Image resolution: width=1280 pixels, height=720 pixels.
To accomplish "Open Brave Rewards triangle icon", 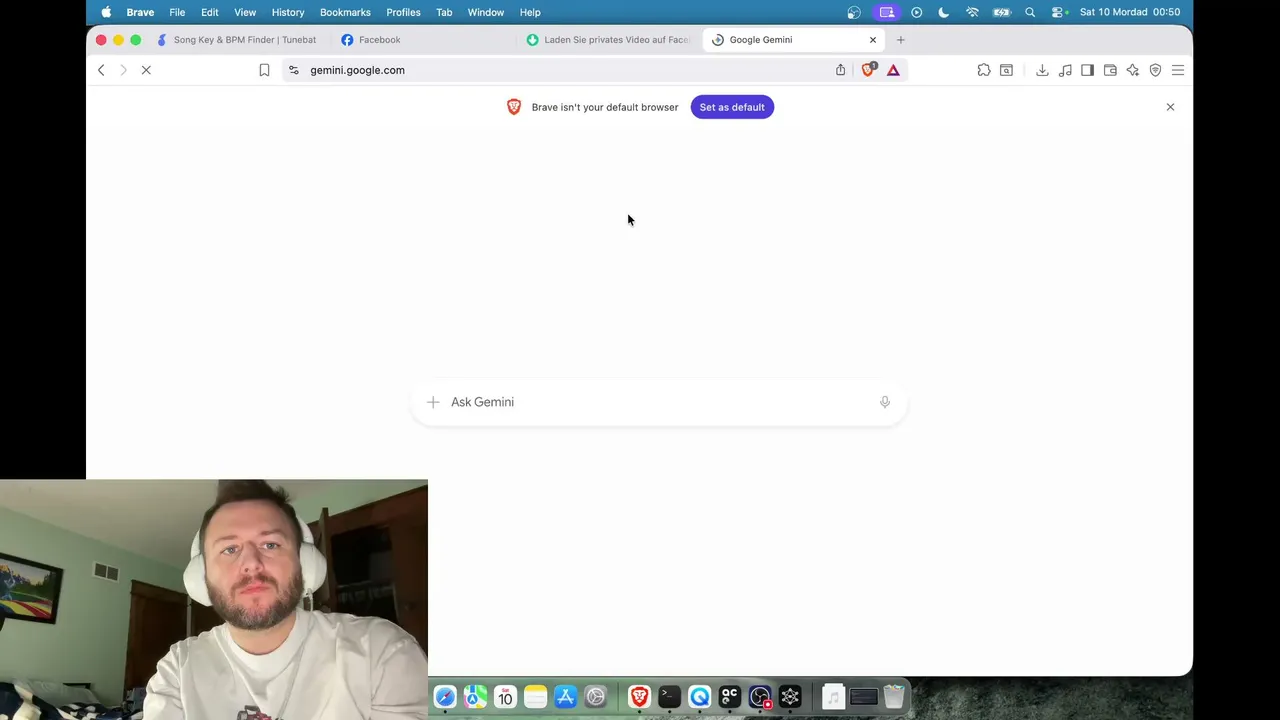I will pos(893,70).
